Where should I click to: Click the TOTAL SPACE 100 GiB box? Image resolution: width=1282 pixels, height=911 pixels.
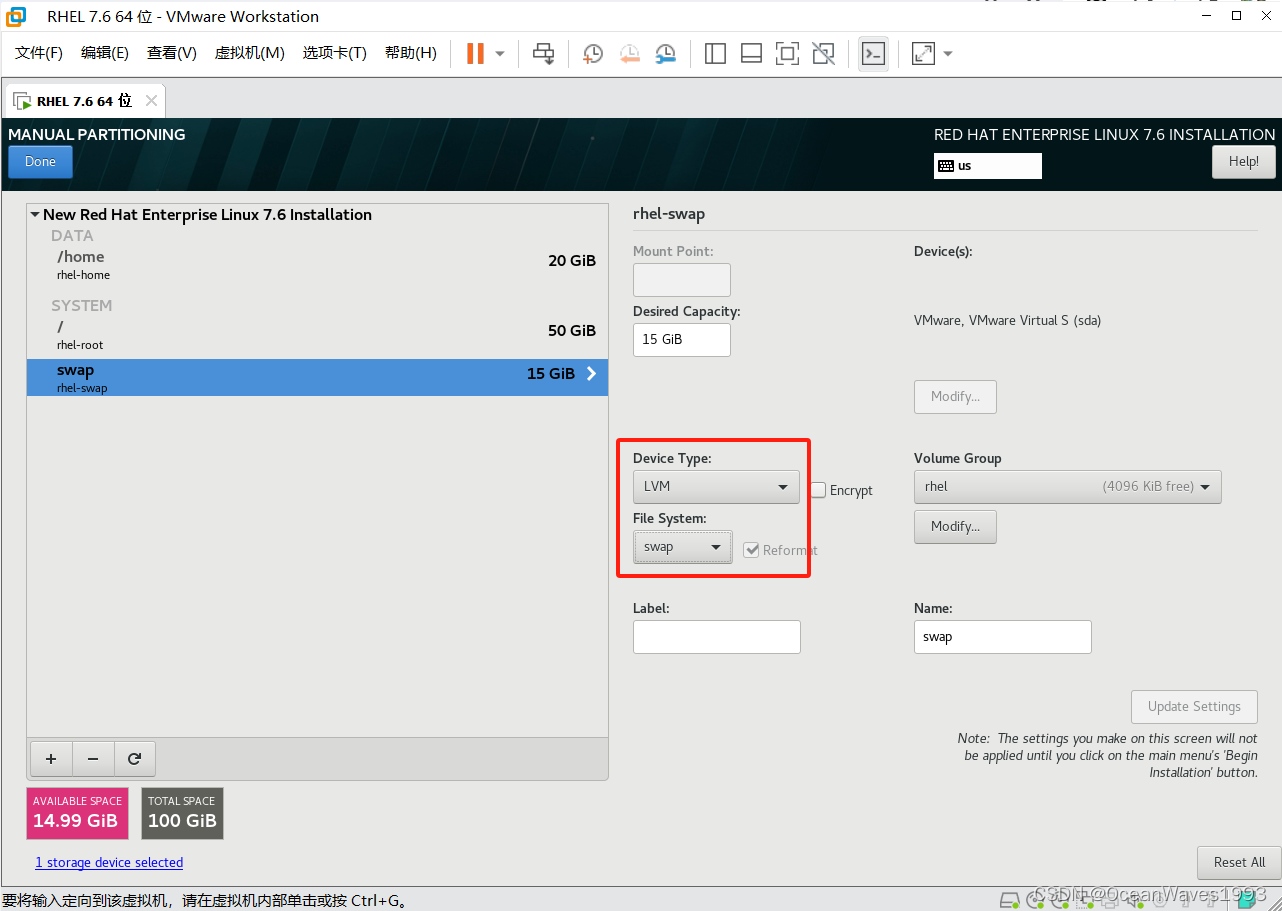(182, 813)
